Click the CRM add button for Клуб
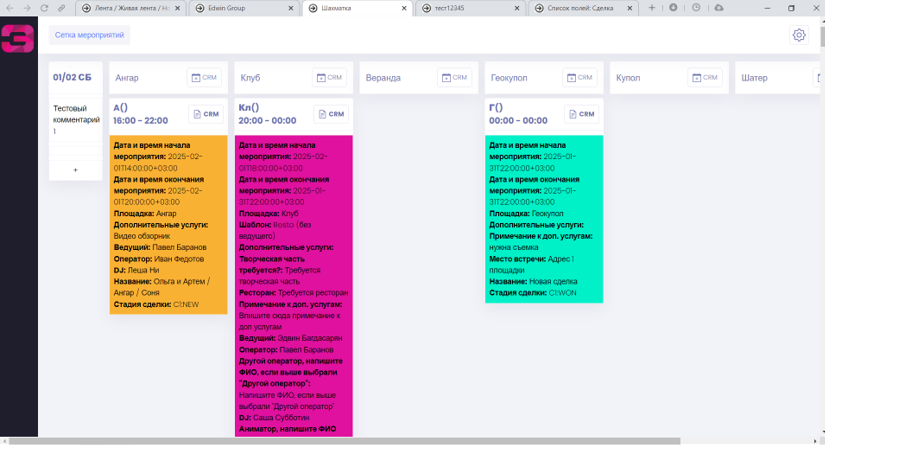 tap(329, 78)
